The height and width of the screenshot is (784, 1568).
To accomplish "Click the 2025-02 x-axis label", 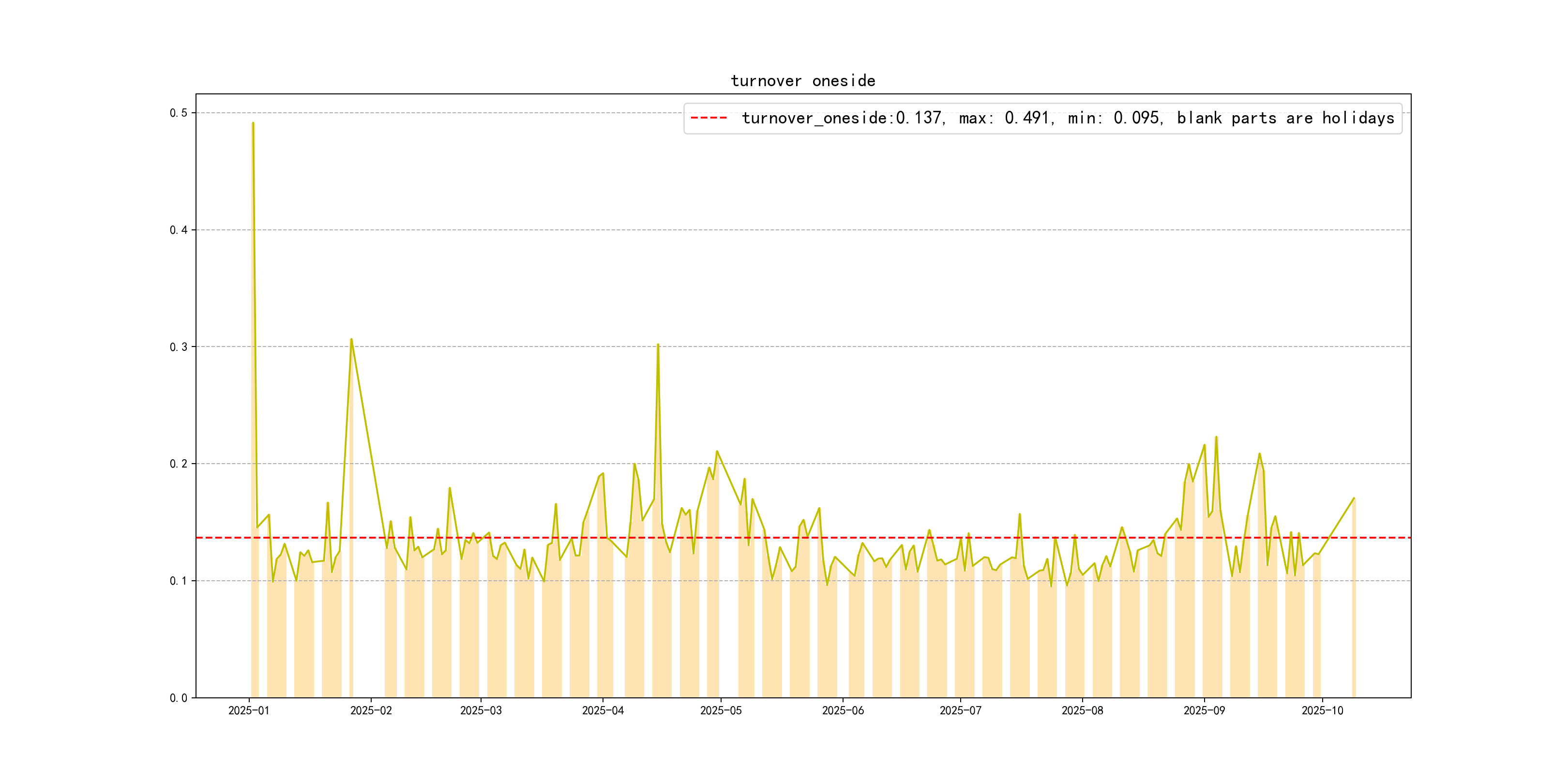I will (x=371, y=710).
